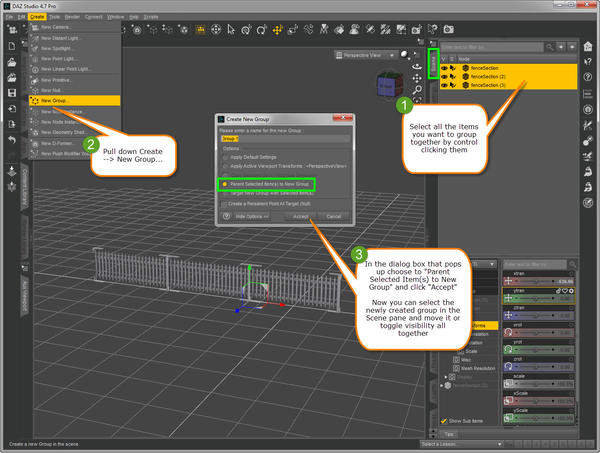
Task: Click the search magnifier in Scene pane
Action: tap(549, 47)
